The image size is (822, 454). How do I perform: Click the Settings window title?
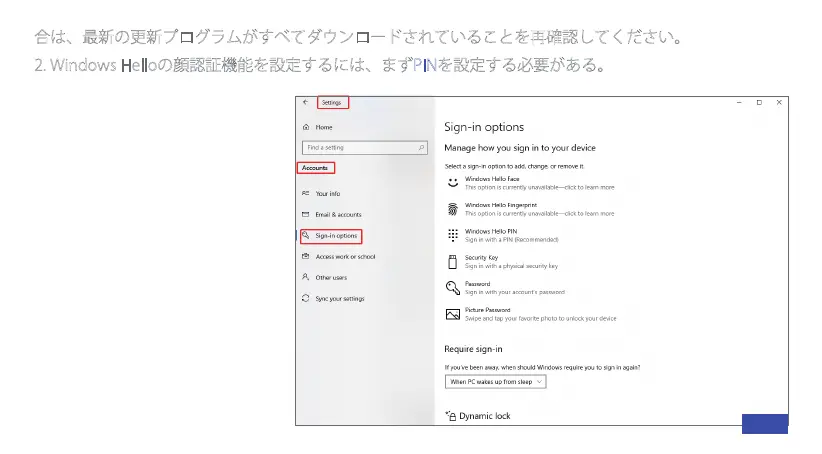point(331,103)
